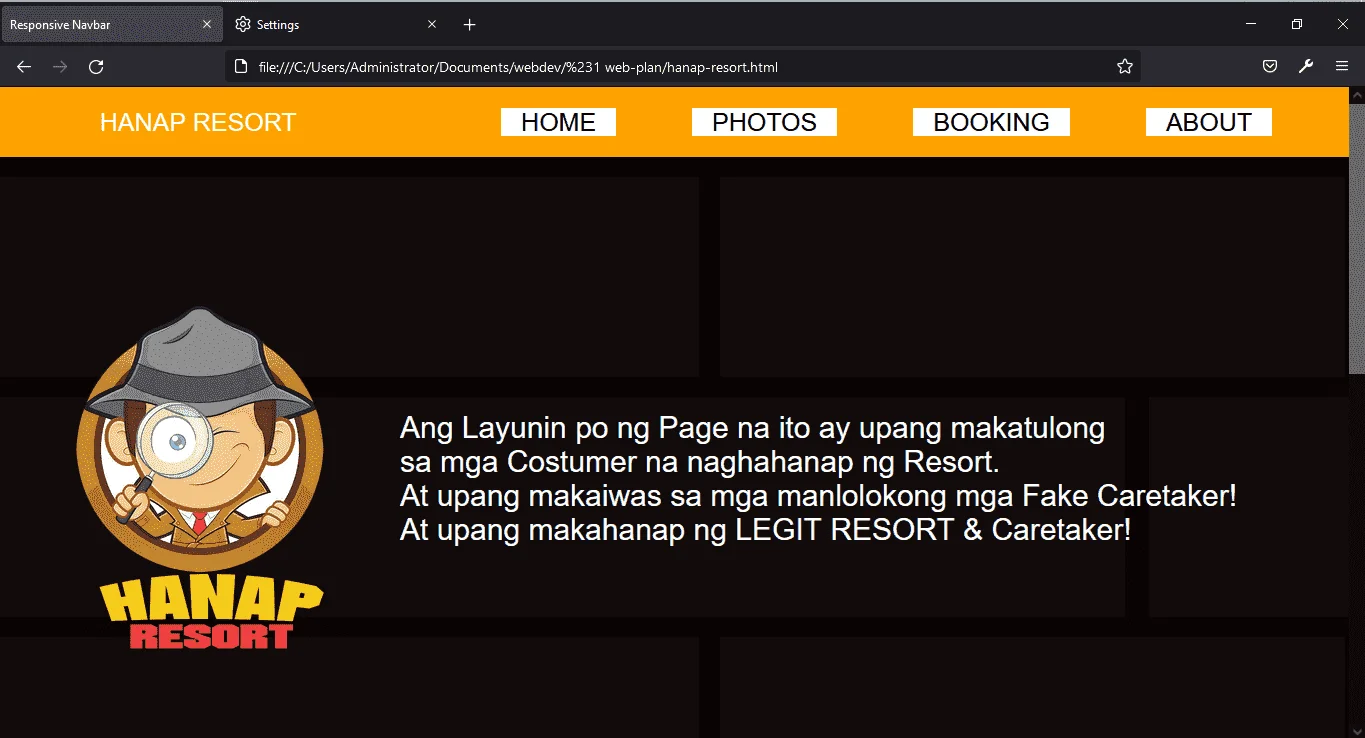Viewport: 1365px width, 738px height.
Task: Click the text line starting 'Ang Layunin po ng Page'
Action: (x=752, y=429)
